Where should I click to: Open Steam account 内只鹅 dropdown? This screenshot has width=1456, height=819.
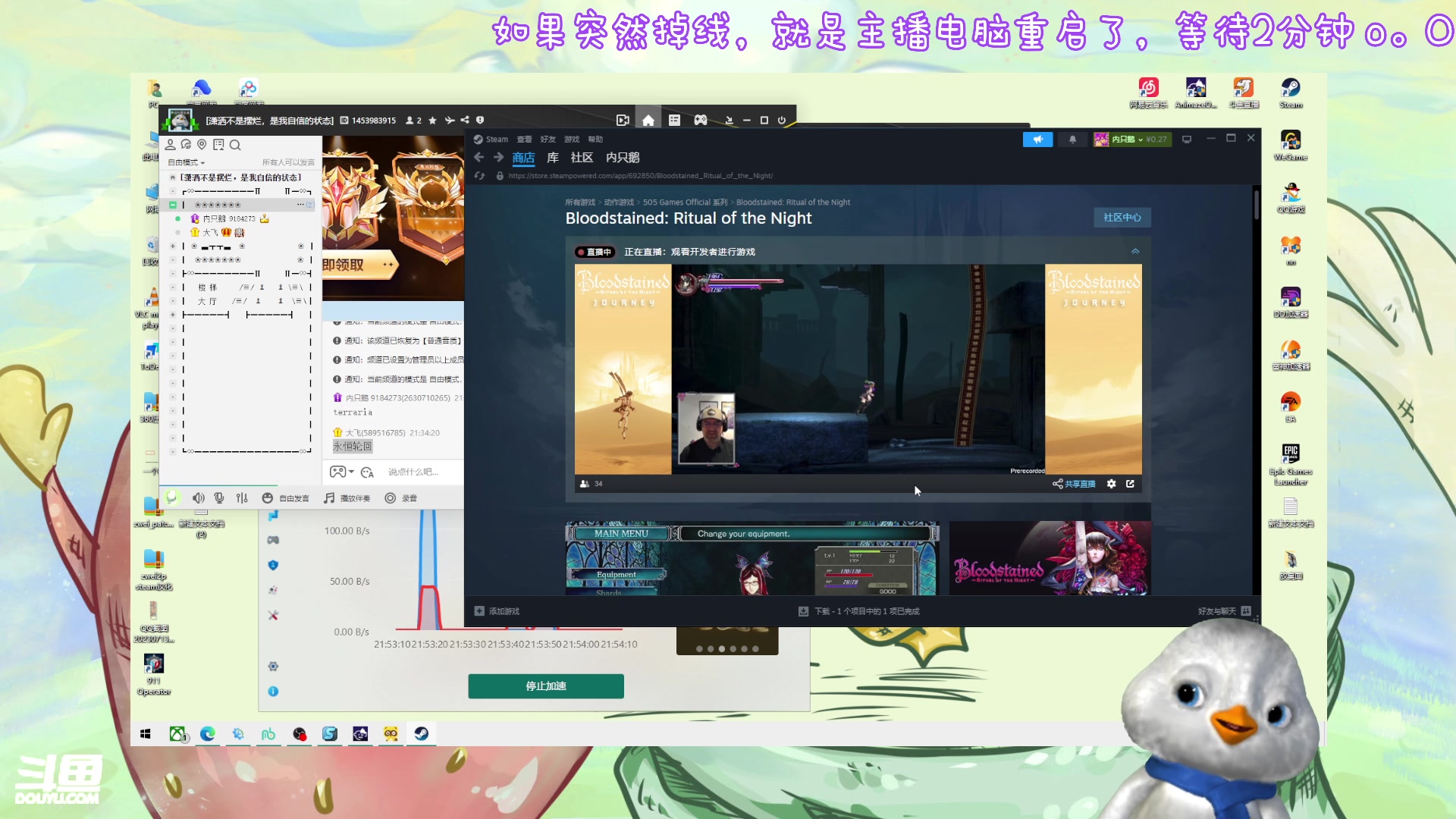(1132, 139)
